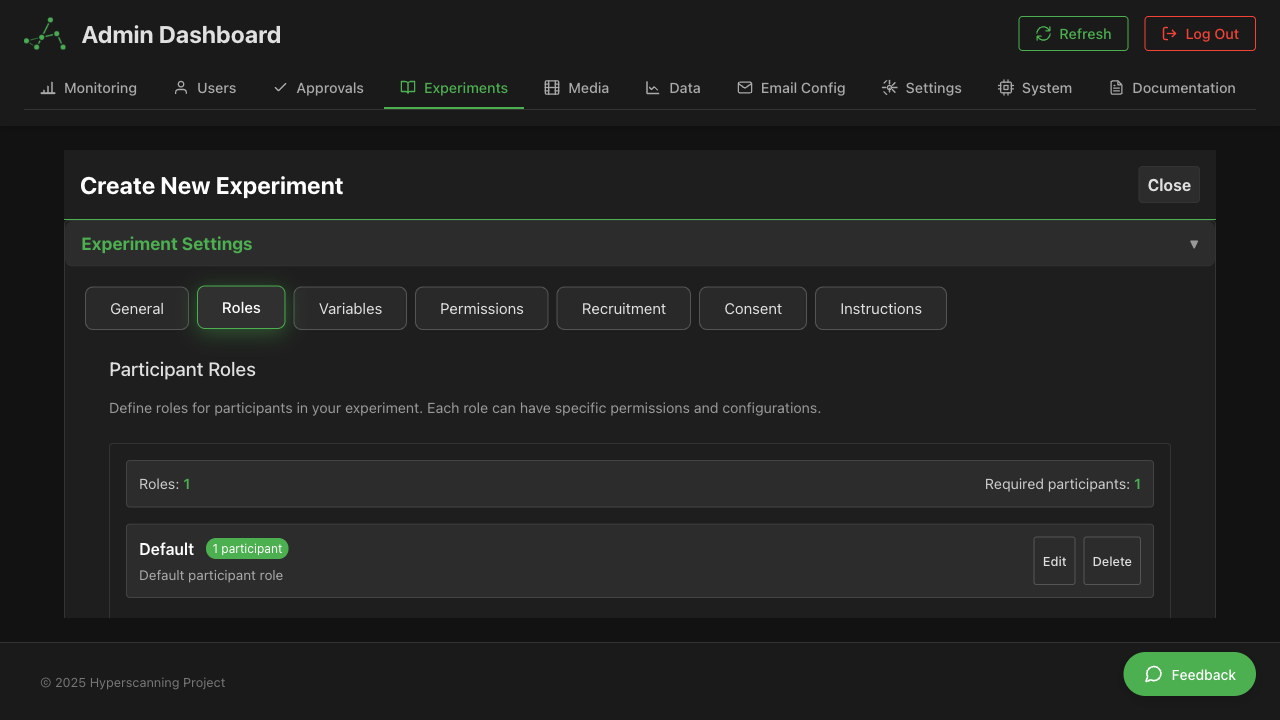Click the checkmark Approvals icon
1280x720 pixels.
pos(280,88)
